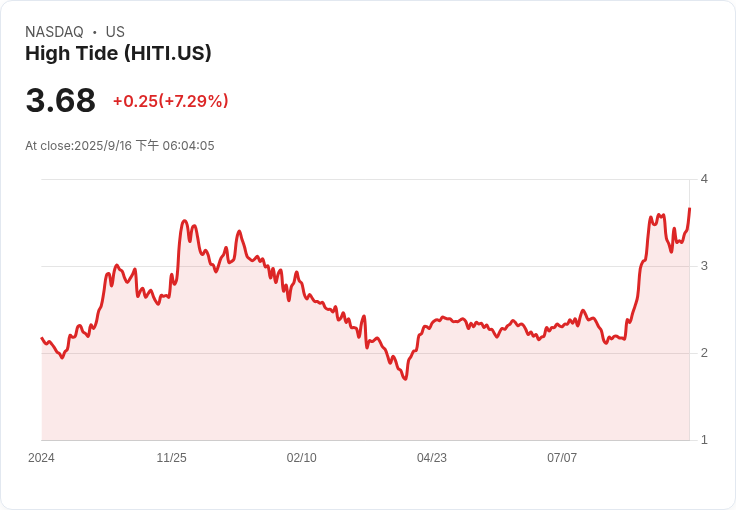Click the late-November price peak on chart
The image size is (736, 510).
(x=184, y=221)
